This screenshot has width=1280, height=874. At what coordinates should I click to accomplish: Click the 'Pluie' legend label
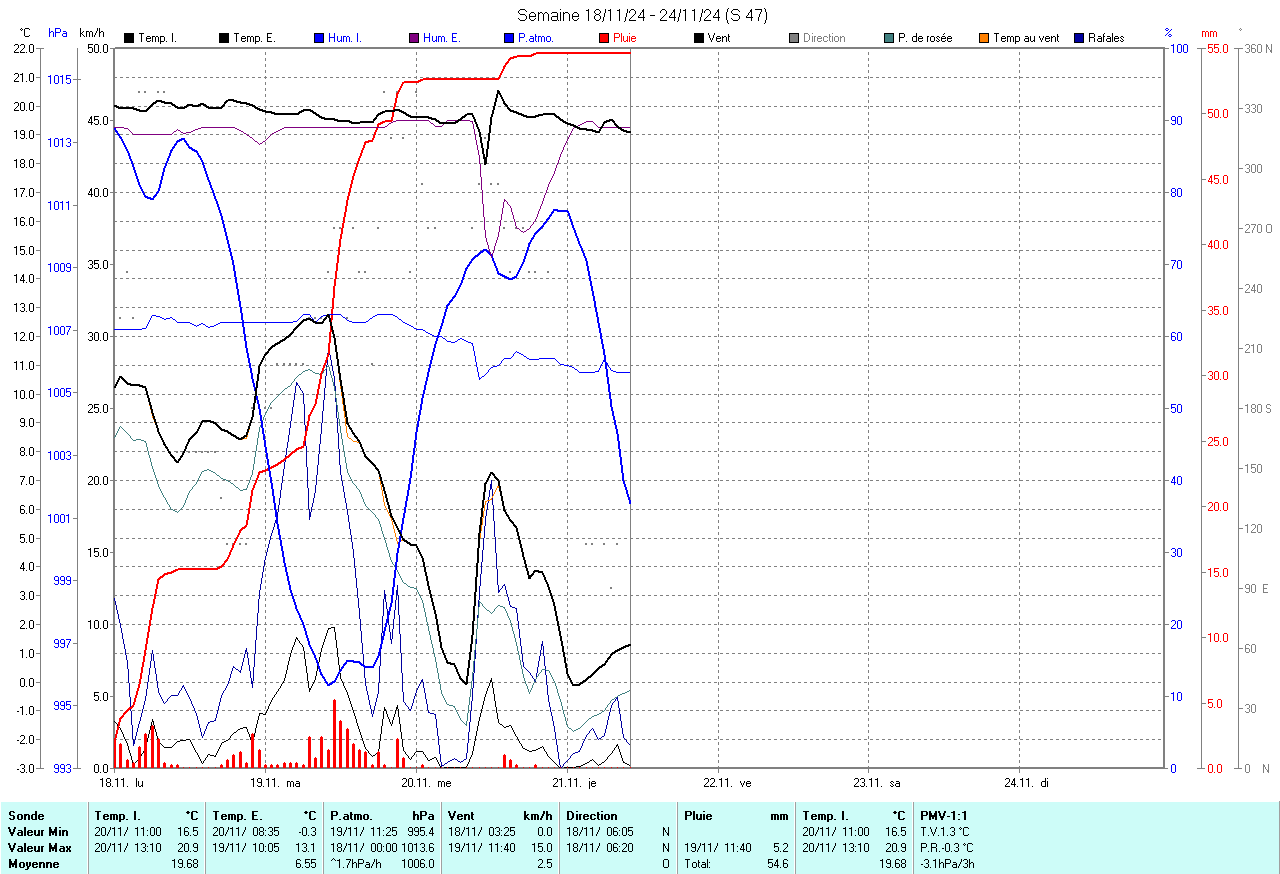[x=624, y=38]
